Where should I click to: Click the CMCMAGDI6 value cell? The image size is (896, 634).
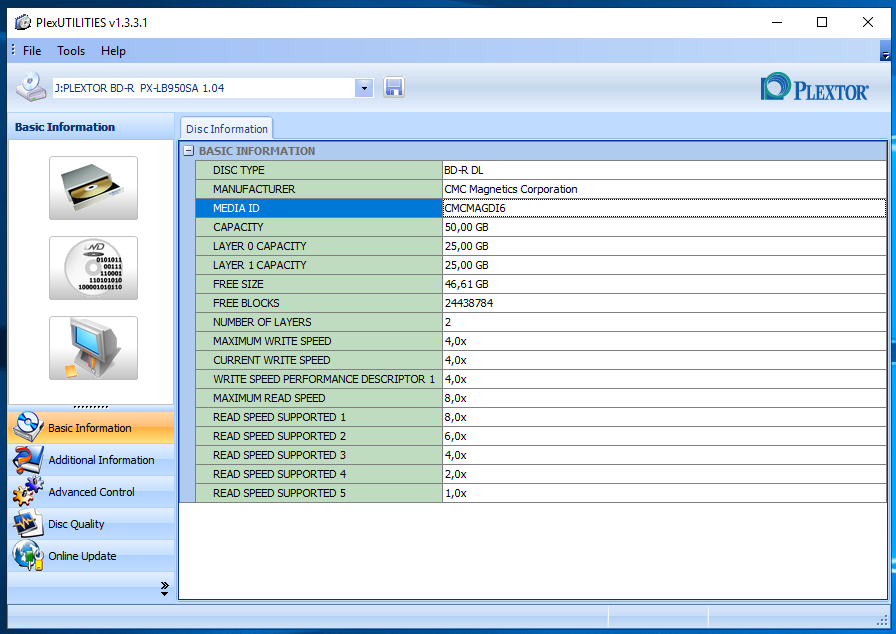click(x=664, y=208)
